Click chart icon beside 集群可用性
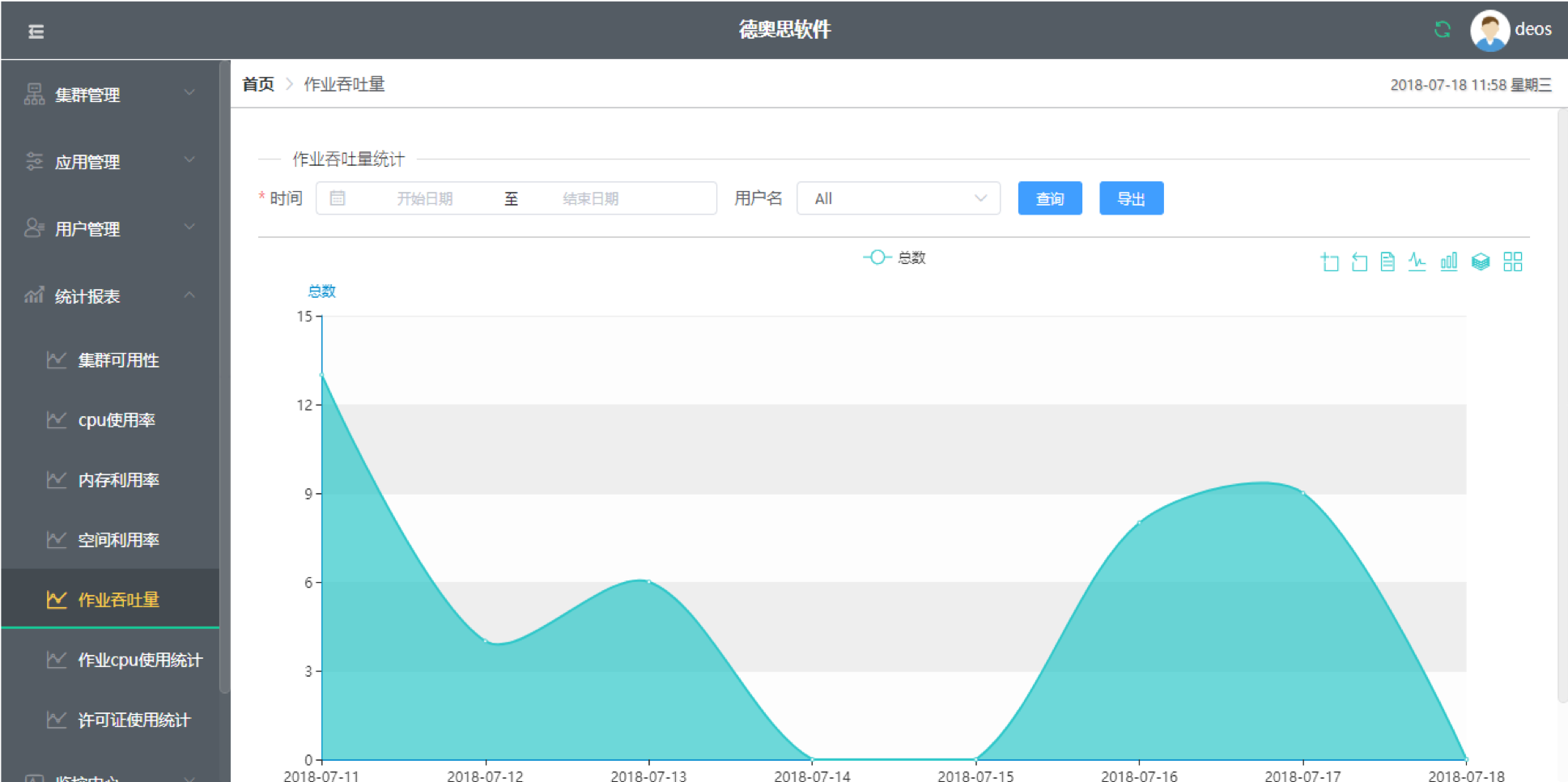 tap(56, 359)
